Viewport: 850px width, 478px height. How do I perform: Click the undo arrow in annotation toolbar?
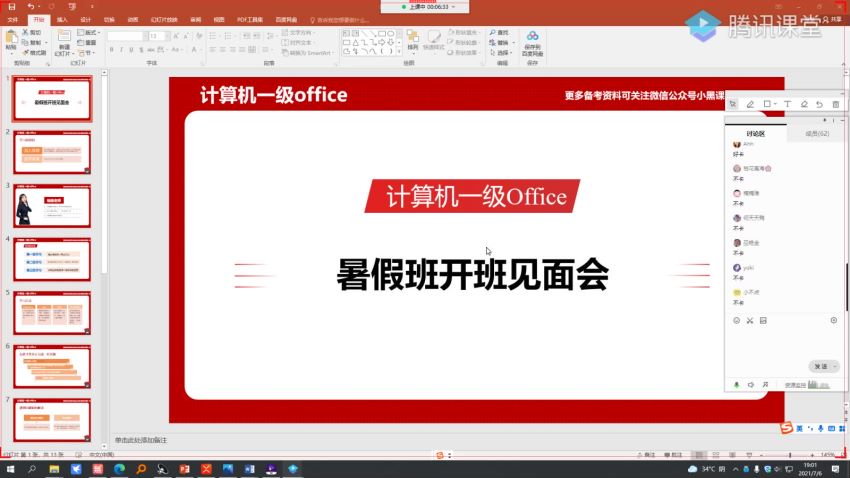pyautogui.click(x=820, y=104)
